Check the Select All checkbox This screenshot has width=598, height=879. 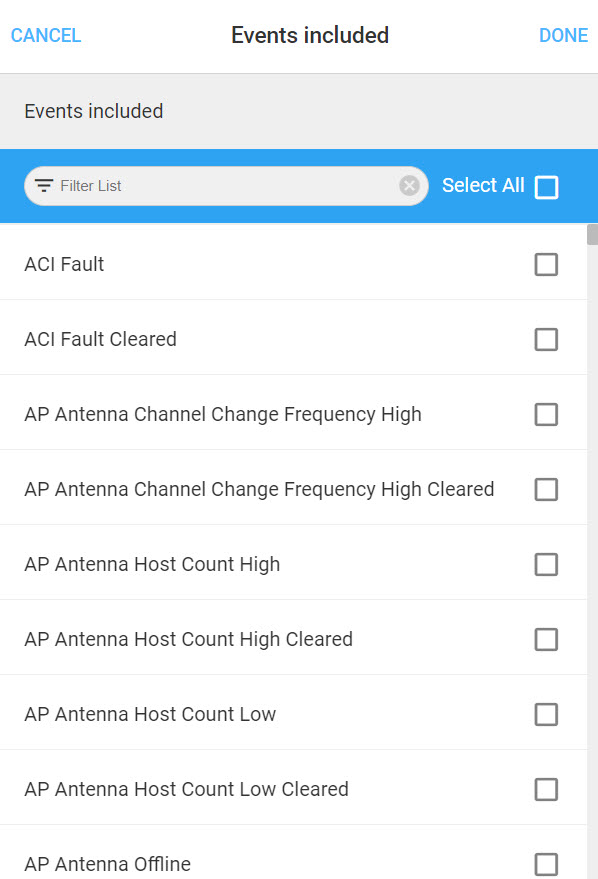[546, 187]
